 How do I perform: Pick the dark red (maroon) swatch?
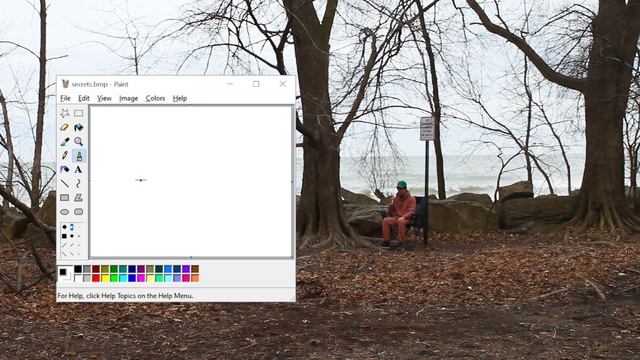pyautogui.click(x=96, y=269)
